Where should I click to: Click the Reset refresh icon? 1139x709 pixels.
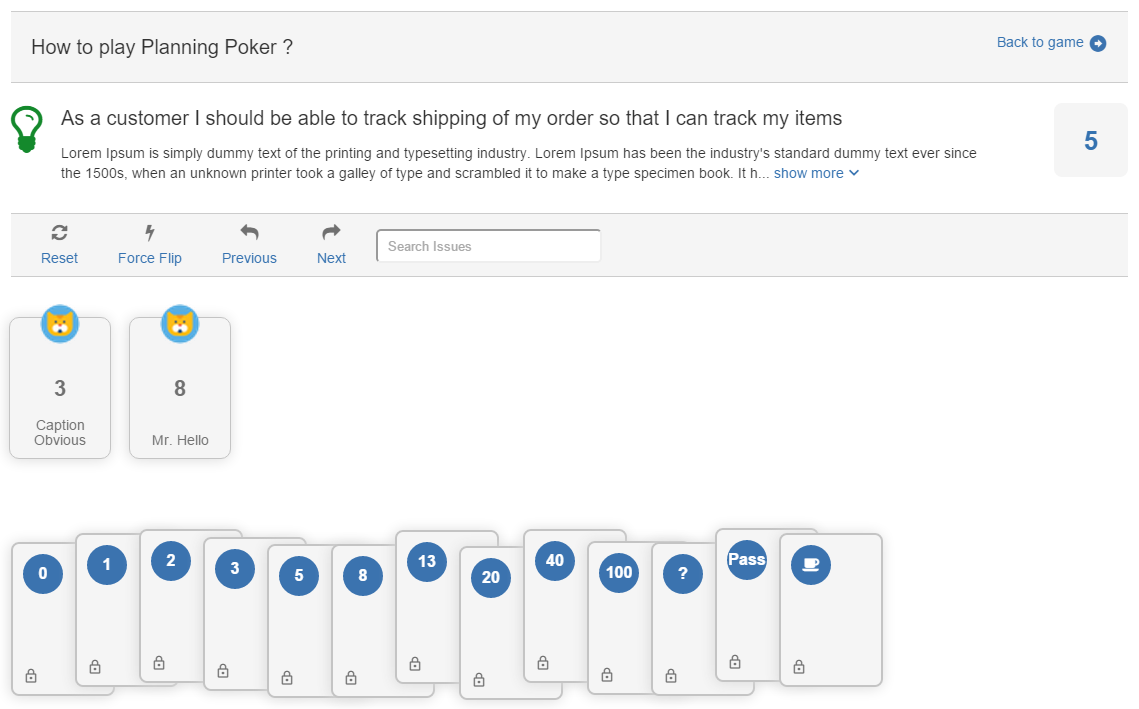pos(59,233)
